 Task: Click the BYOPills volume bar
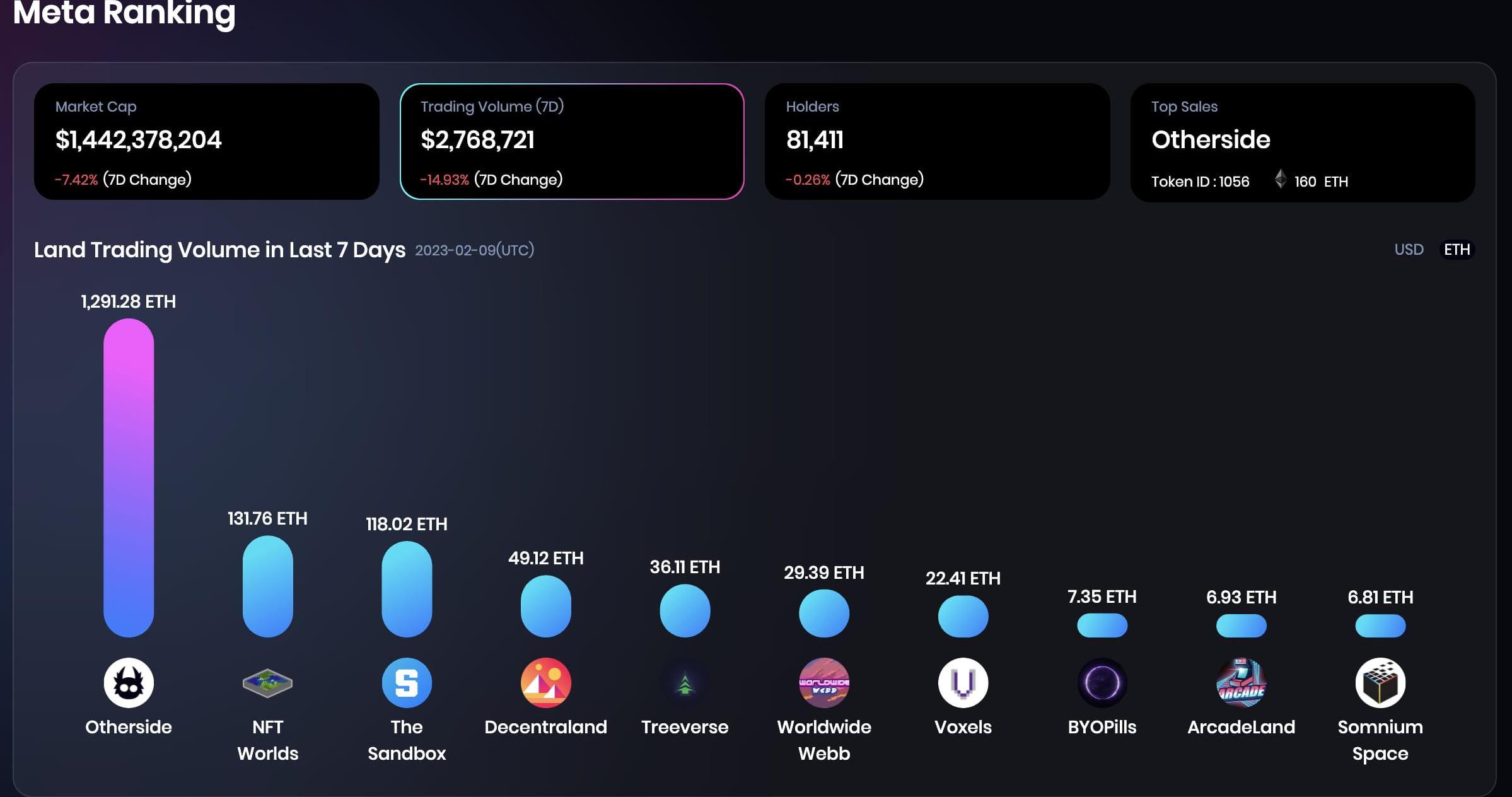tap(1102, 625)
